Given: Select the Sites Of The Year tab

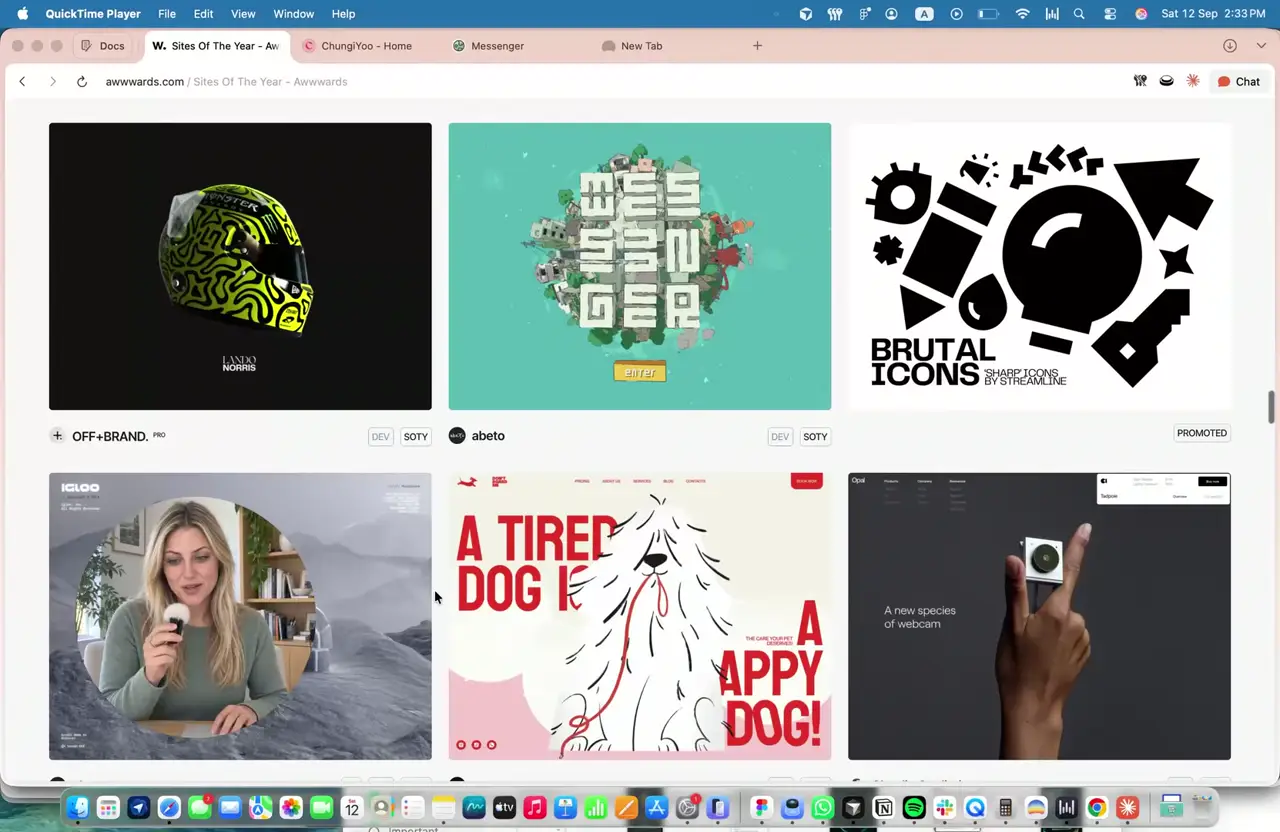Looking at the screenshot, I should pos(216,46).
